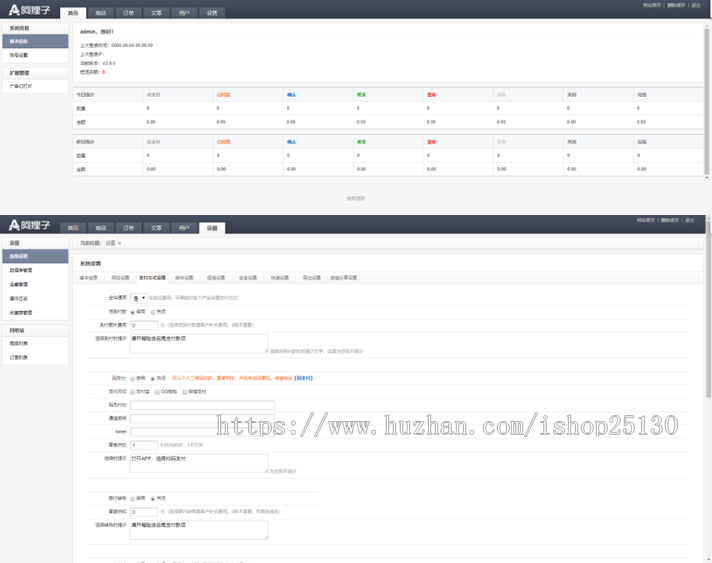The width and height of the screenshot is (712, 563).
Task: Select 基本信息 in the dashboard sidebar
Action: 35,41
